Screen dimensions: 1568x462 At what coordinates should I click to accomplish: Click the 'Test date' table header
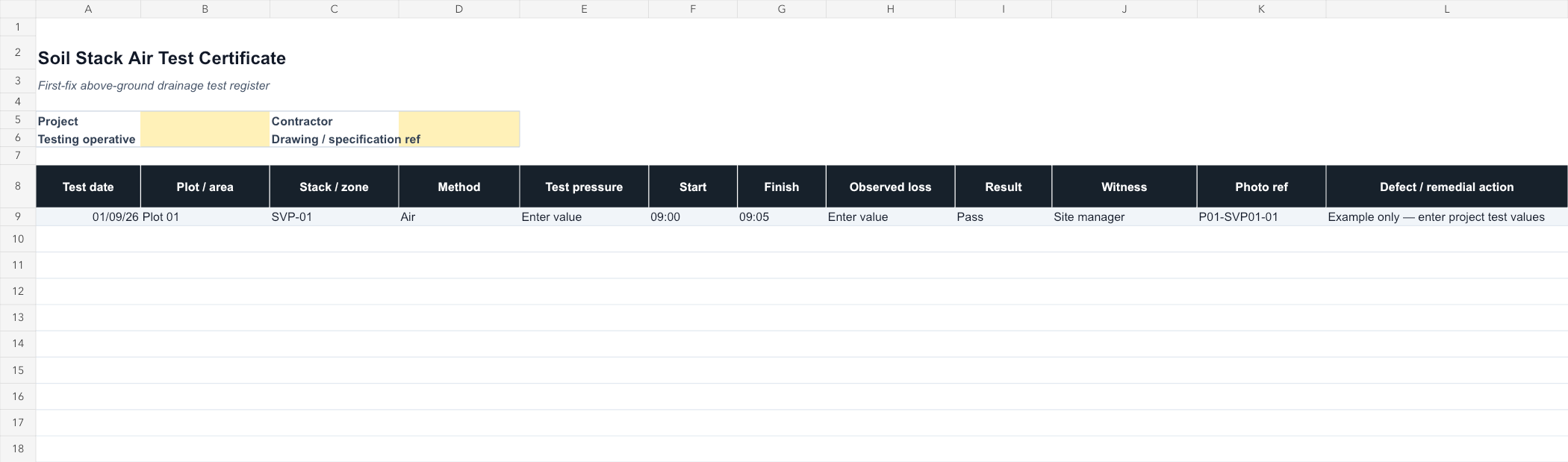coord(88,187)
